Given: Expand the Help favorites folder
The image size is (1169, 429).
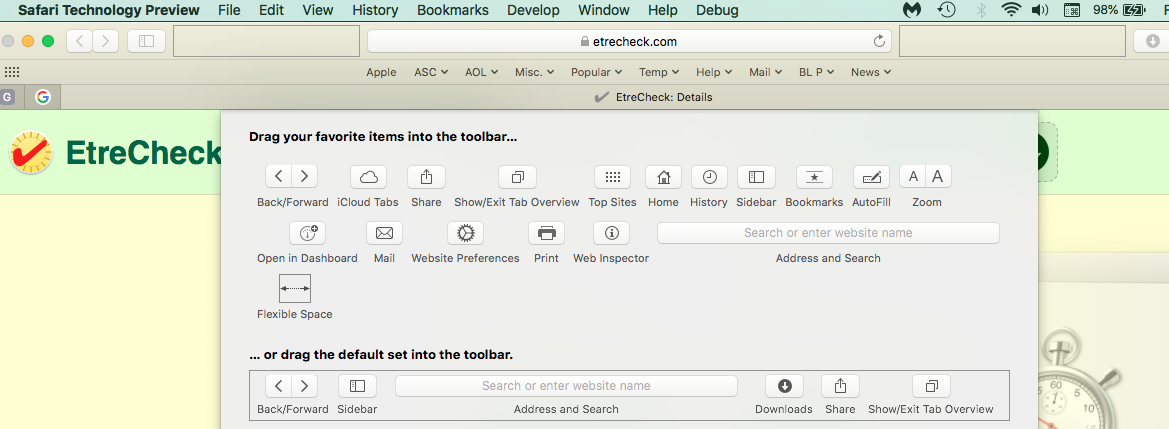Looking at the screenshot, I should (x=714, y=72).
